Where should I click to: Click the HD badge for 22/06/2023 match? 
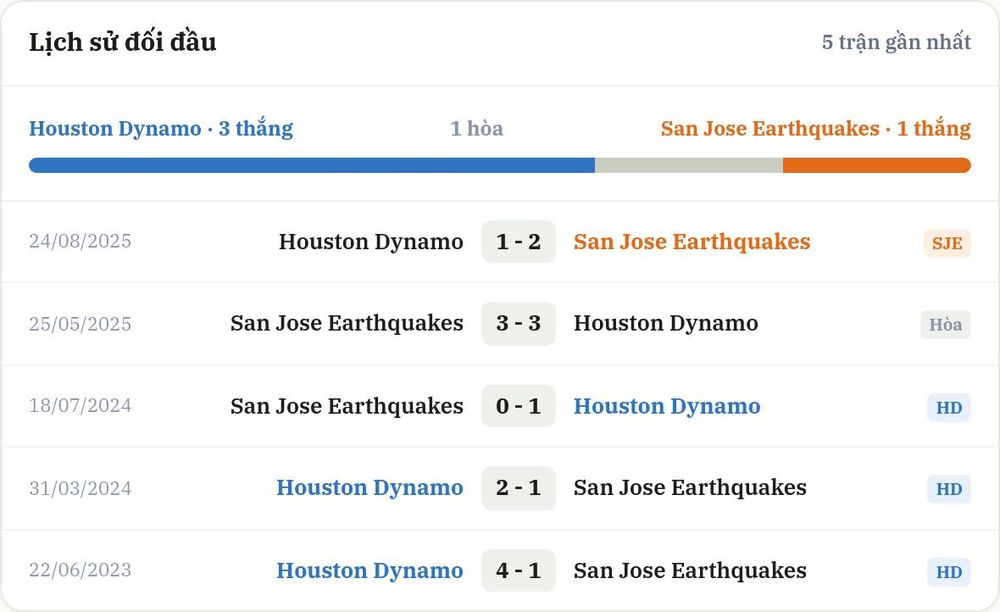click(949, 572)
